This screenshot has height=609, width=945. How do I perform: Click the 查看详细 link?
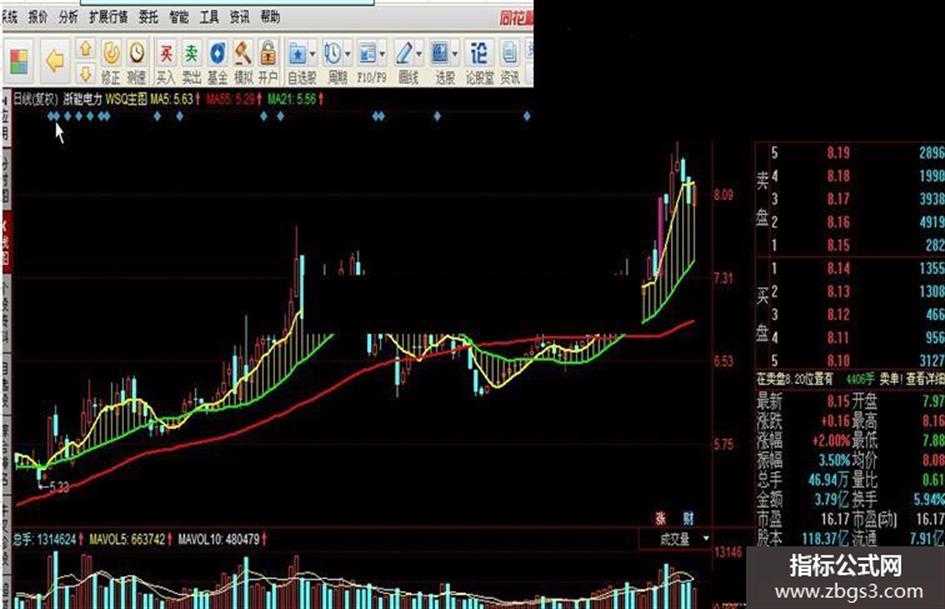tap(925, 378)
